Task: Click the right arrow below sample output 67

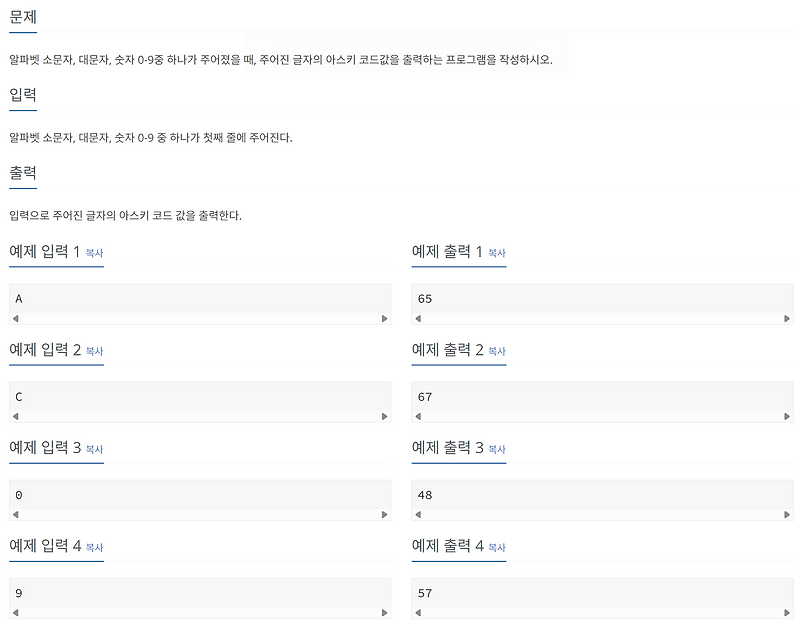Action: click(786, 416)
